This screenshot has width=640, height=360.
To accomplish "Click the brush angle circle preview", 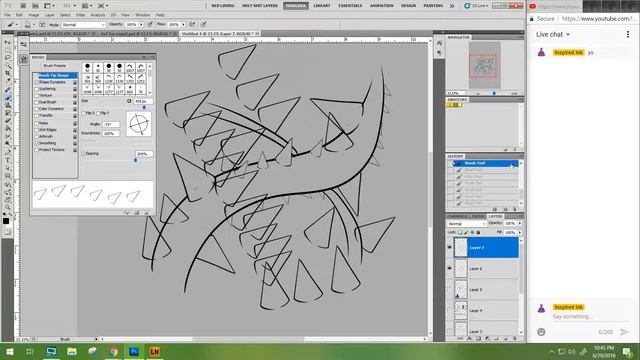I will (139, 124).
